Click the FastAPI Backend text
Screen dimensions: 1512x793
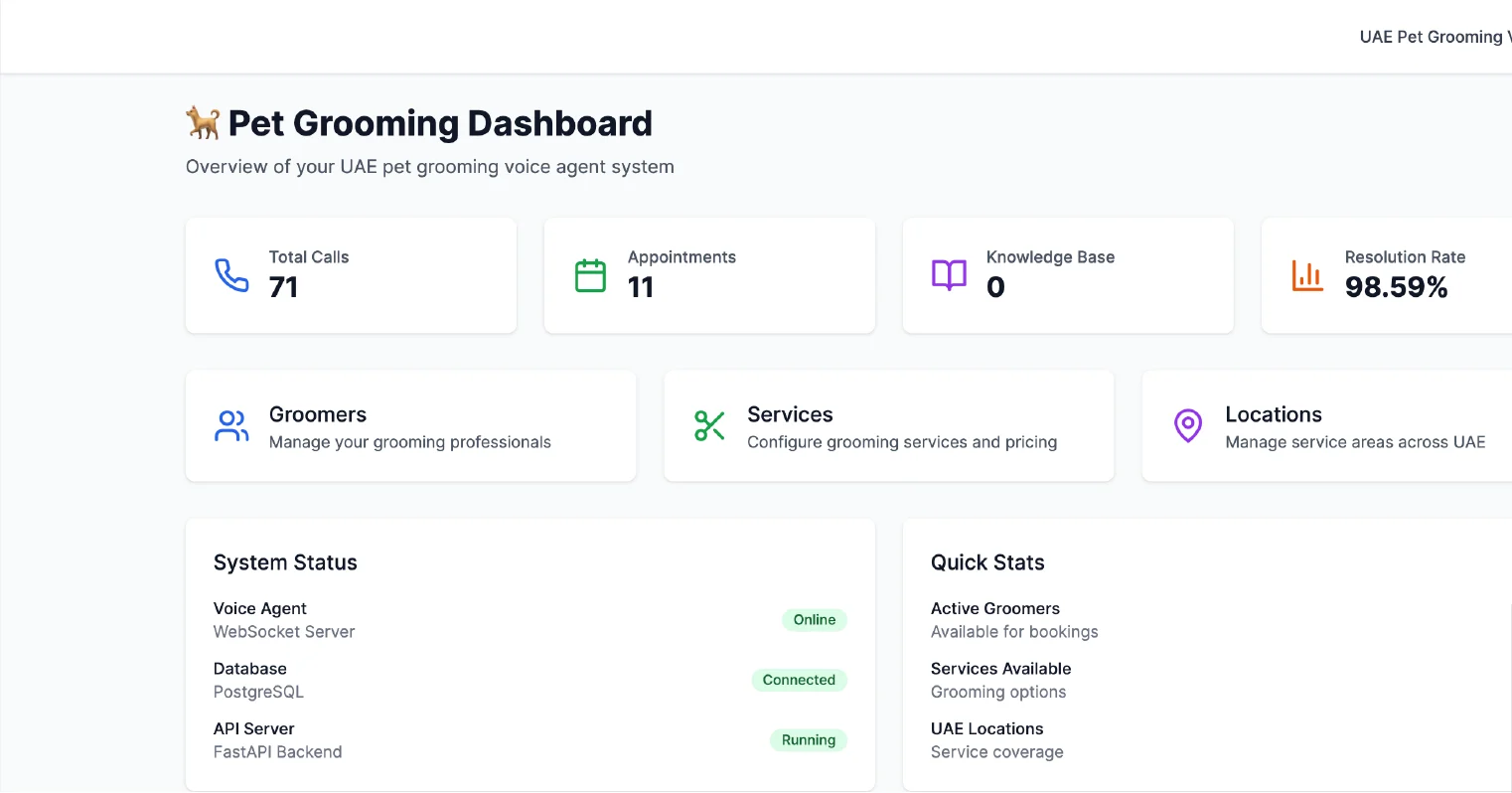click(278, 752)
